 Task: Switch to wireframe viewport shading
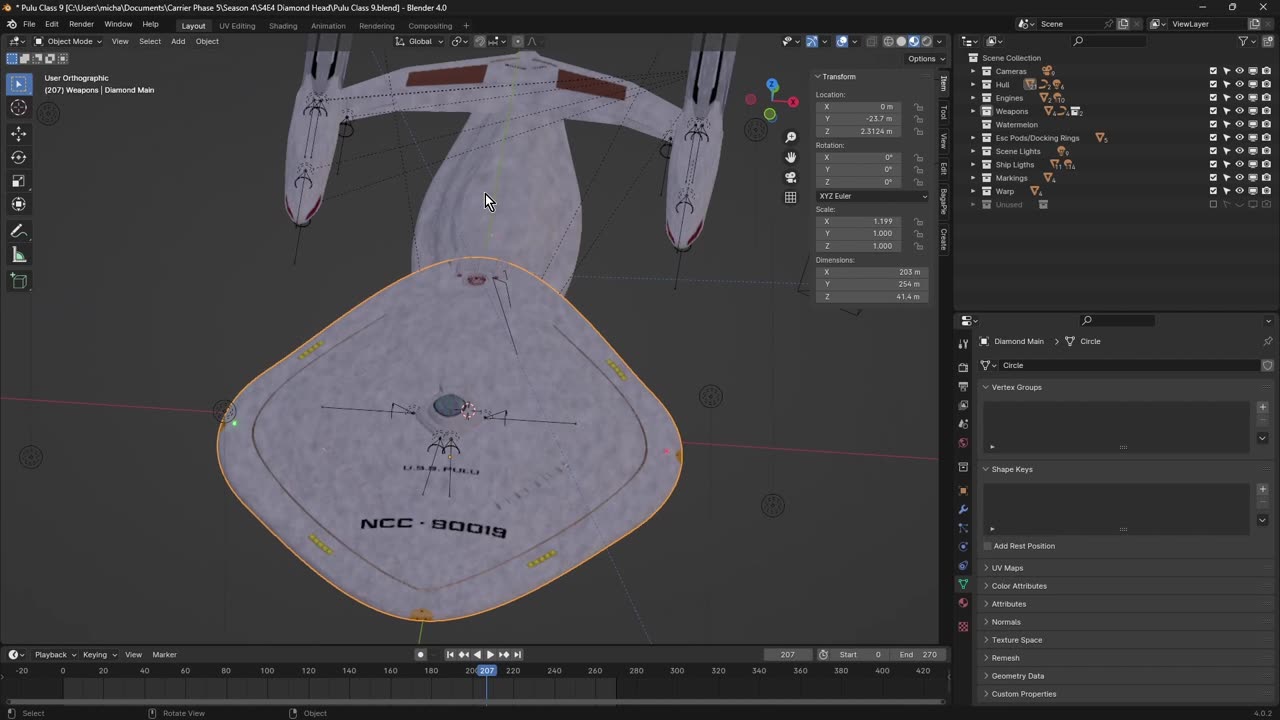(x=888, y=41)
